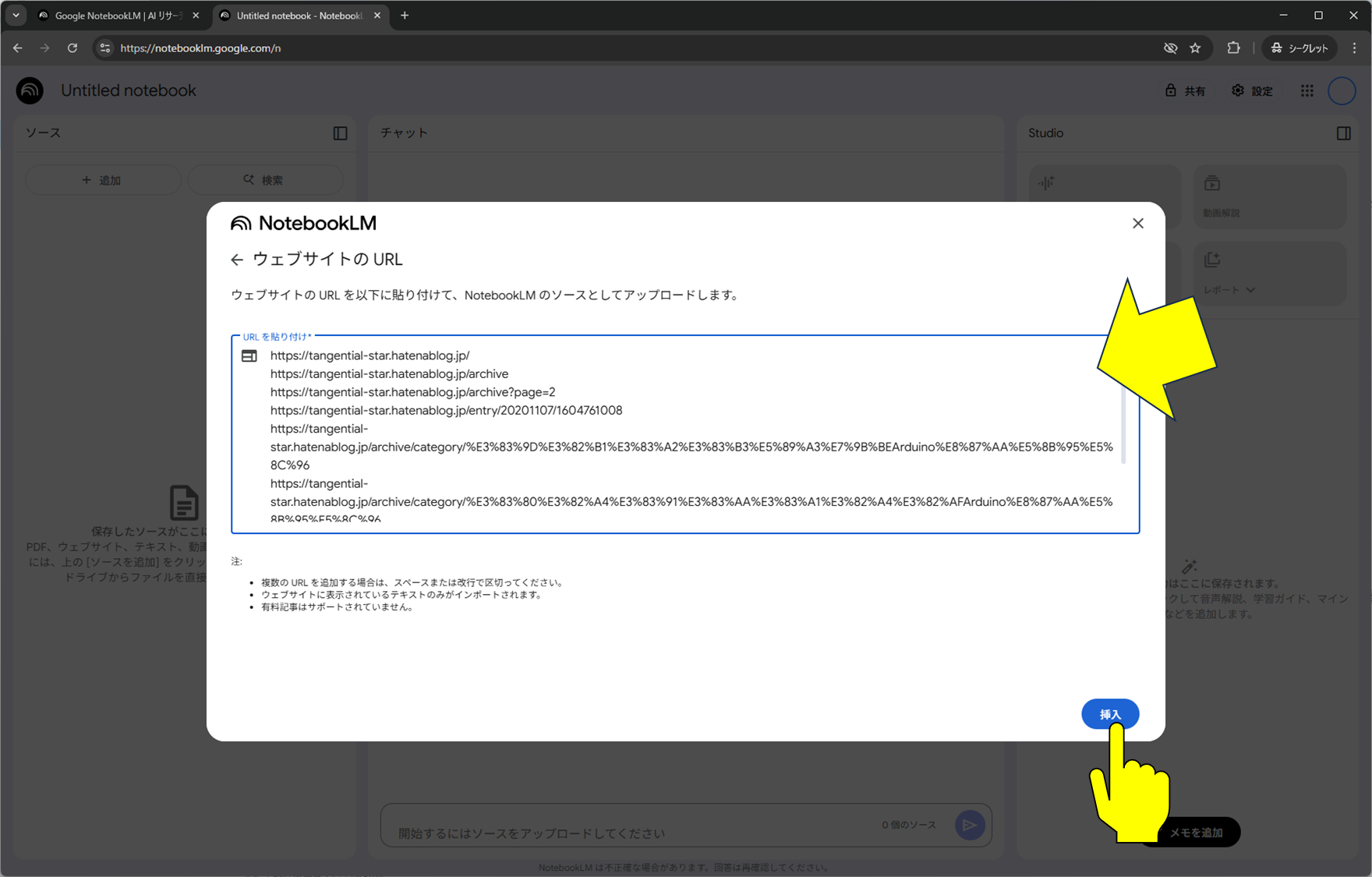Minimize the browser window
The image size is (1372, 877).
1283,16
